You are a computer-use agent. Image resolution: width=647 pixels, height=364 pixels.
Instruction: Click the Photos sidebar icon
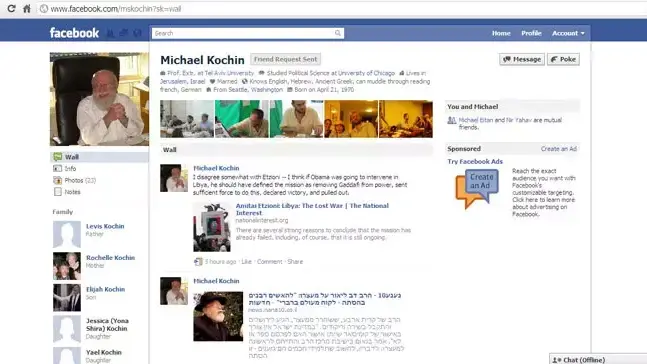[58, 180]
